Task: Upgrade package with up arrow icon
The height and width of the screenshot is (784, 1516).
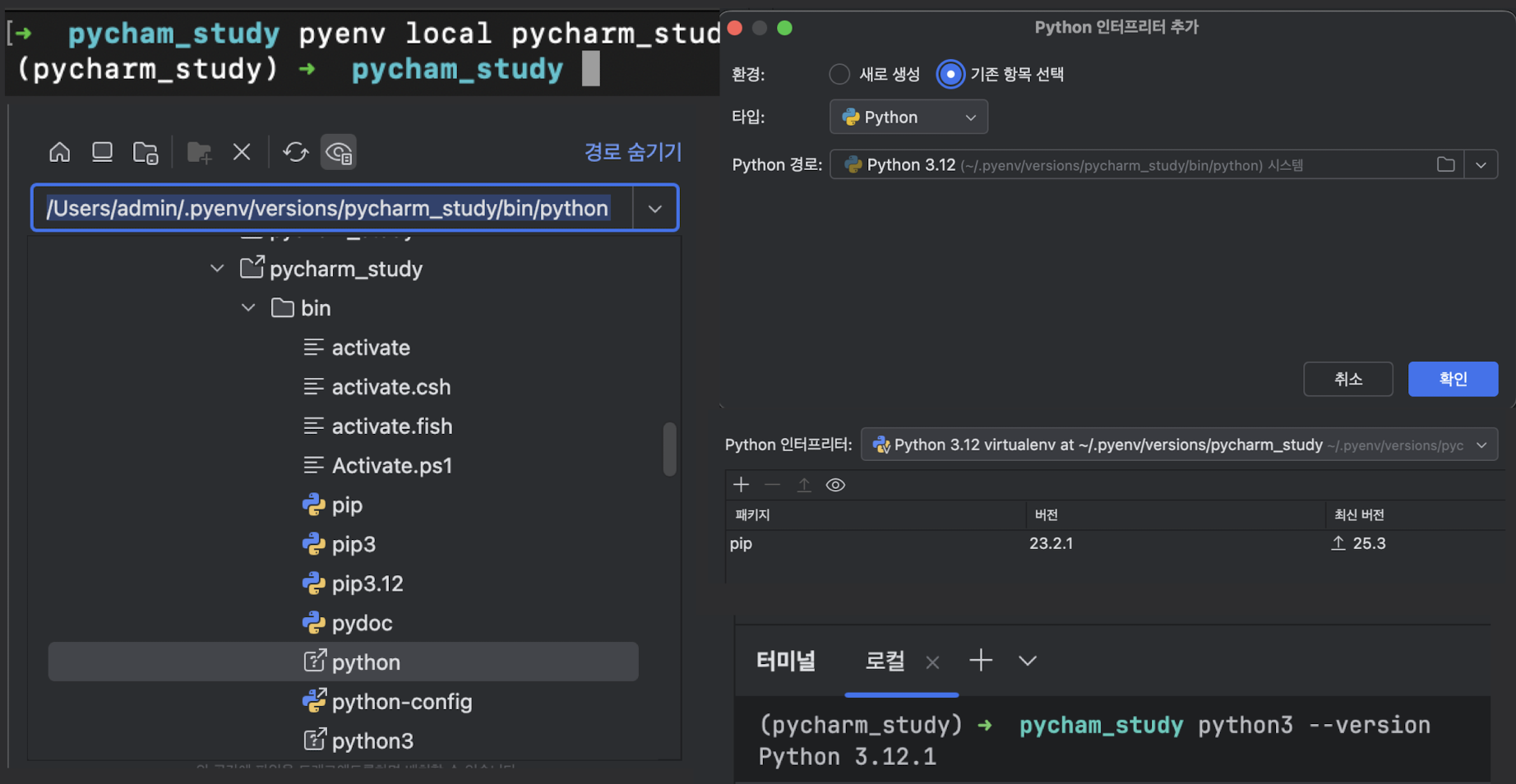Action: [804, 485]
